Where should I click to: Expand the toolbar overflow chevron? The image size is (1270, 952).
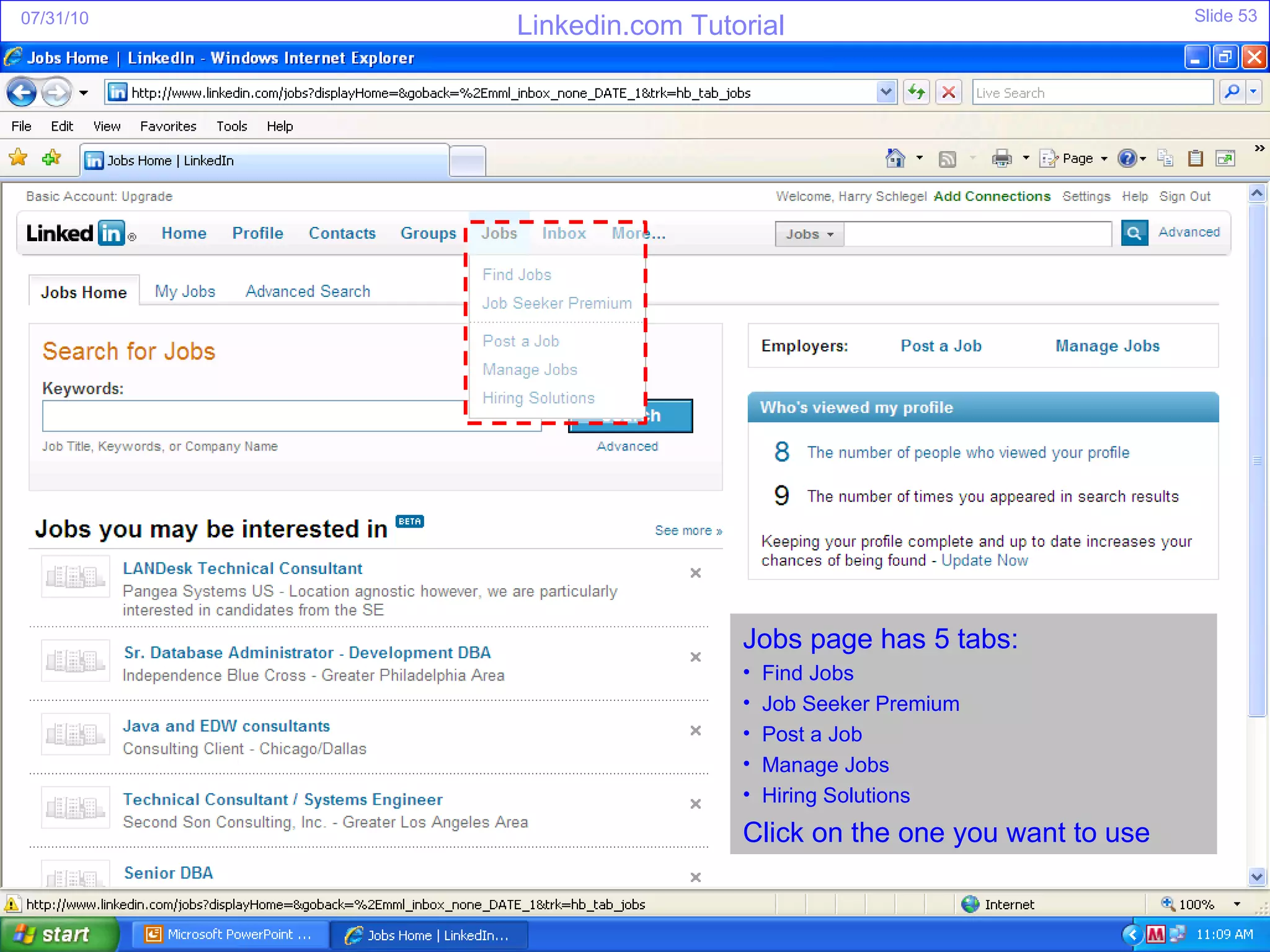point(1259,149)
